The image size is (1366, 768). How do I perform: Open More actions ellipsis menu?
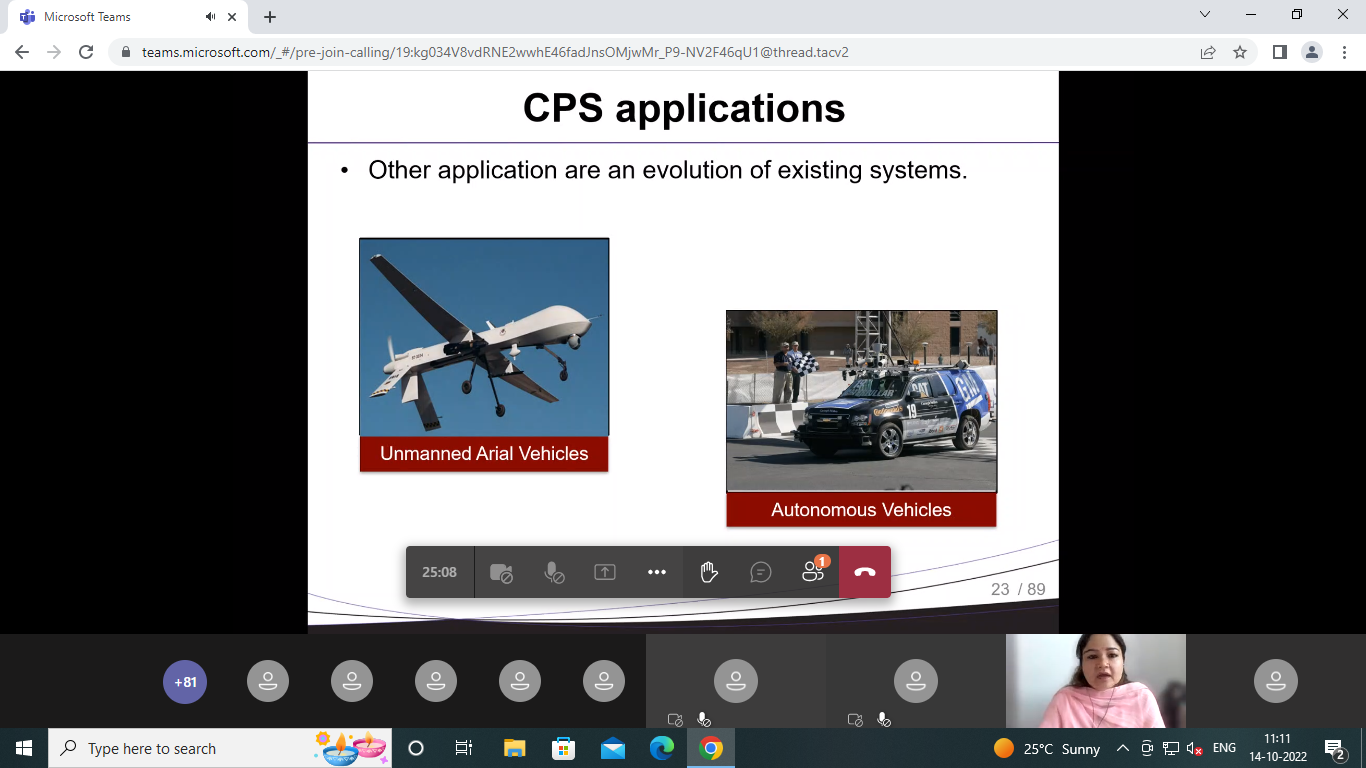pos(657,572)
